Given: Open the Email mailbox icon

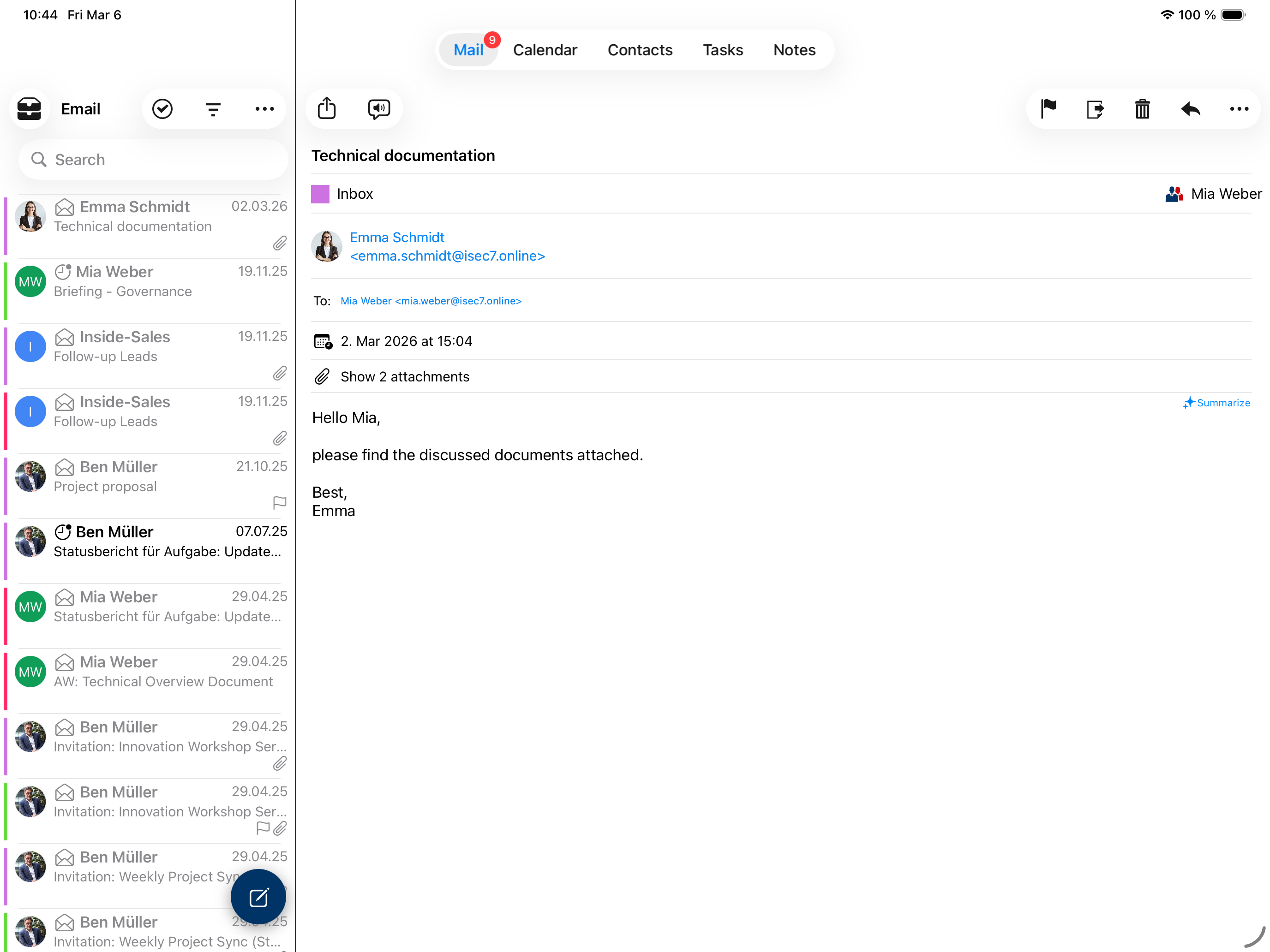Looking at the screenshot, I should 29,108.
